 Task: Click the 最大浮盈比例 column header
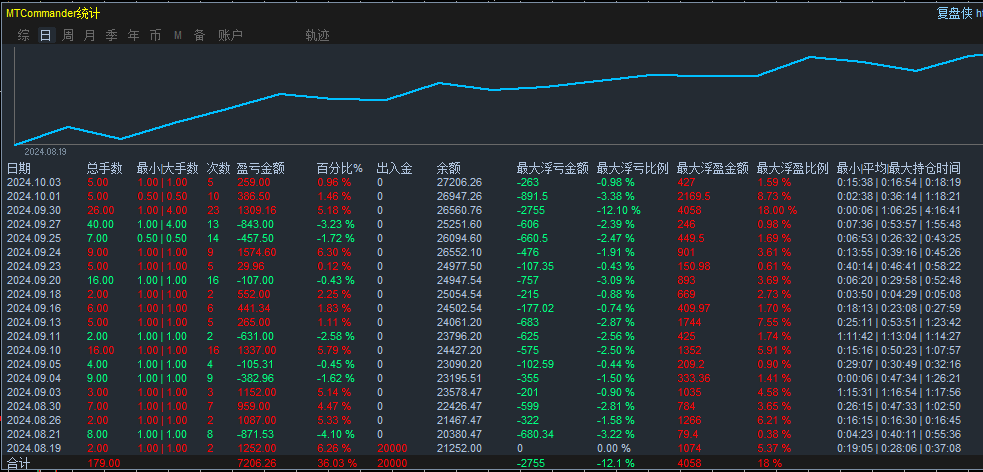[x=793, y=168]
